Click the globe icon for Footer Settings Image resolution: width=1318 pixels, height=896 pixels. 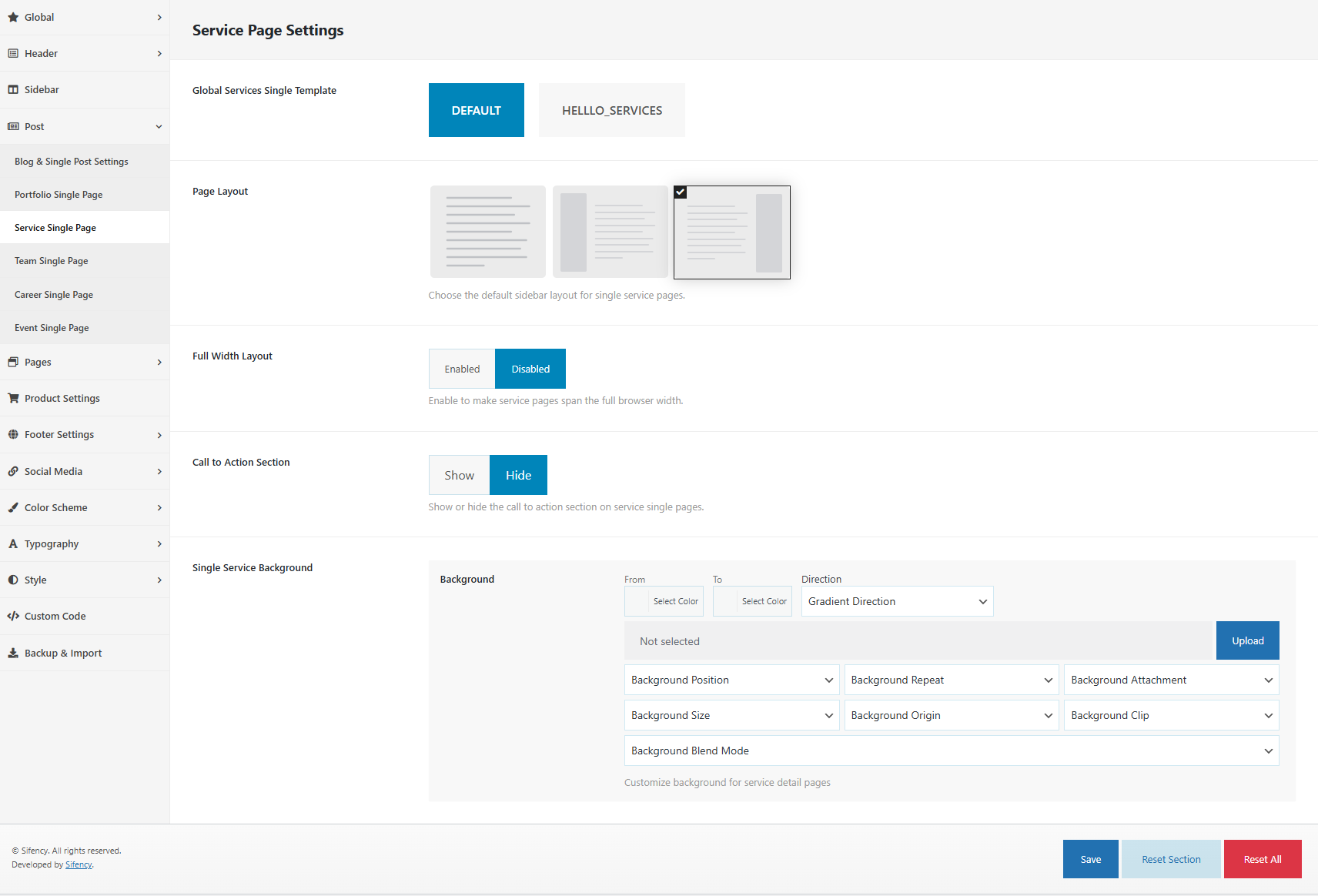(13, 434)
